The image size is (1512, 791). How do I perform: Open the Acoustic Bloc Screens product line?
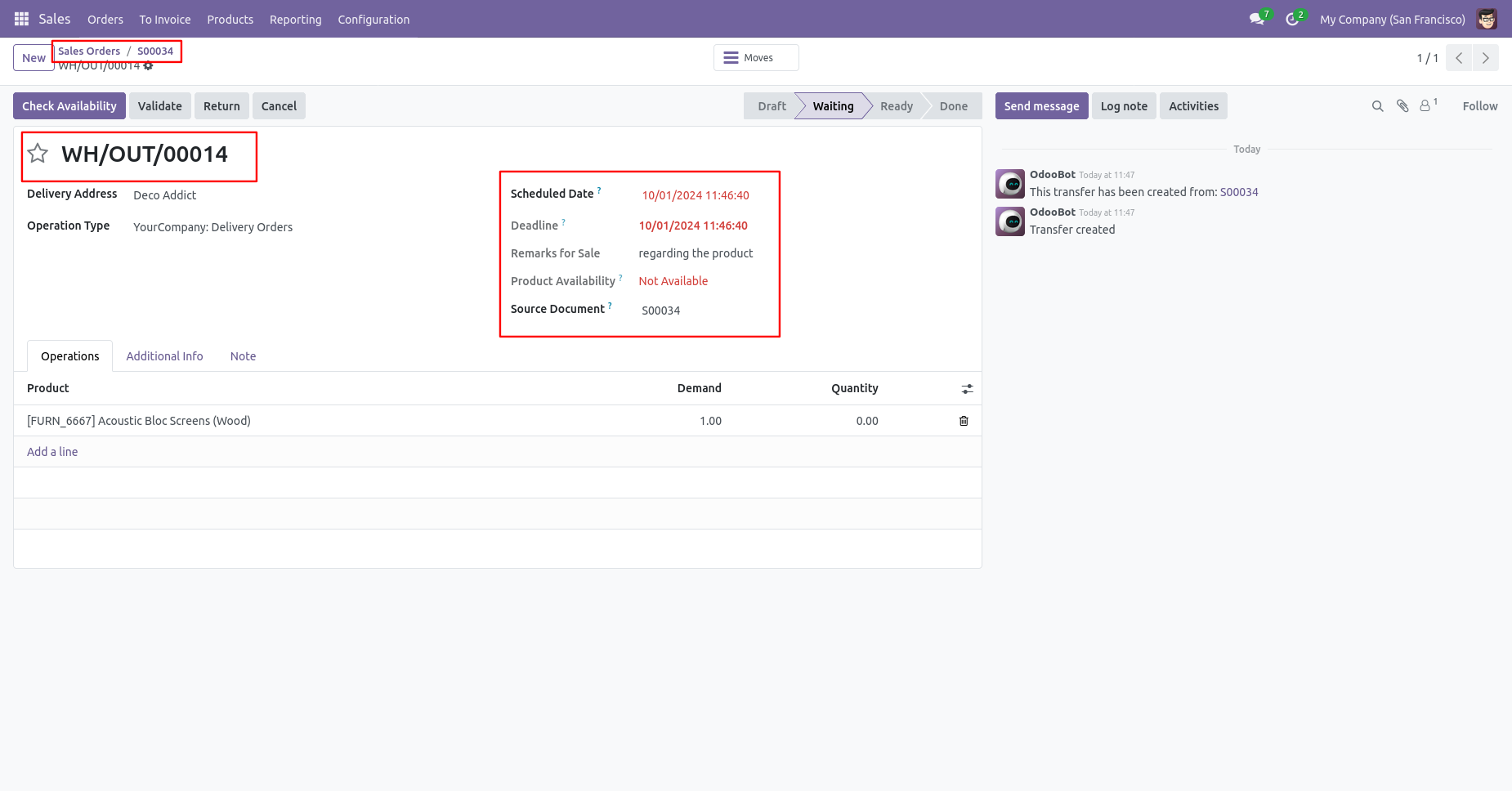pos(139,421)
